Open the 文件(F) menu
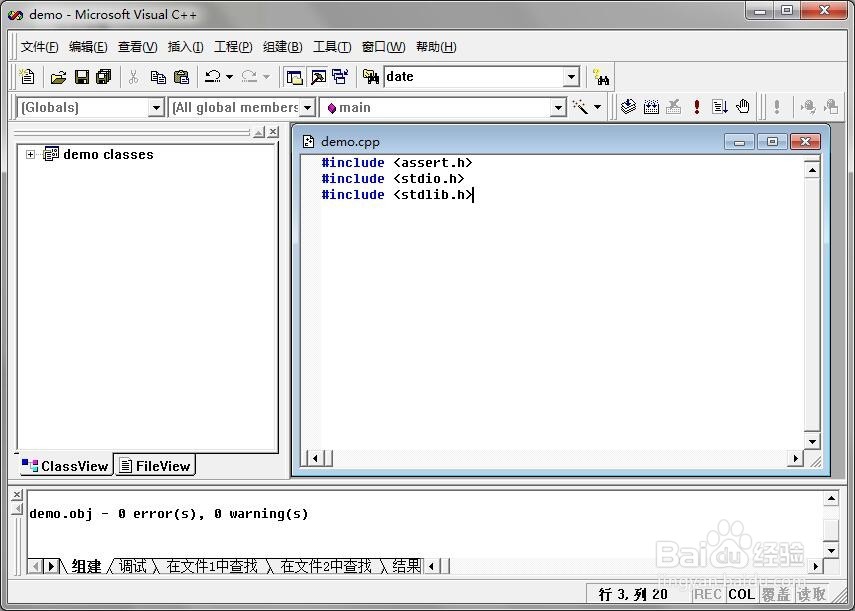 [39, 47]
